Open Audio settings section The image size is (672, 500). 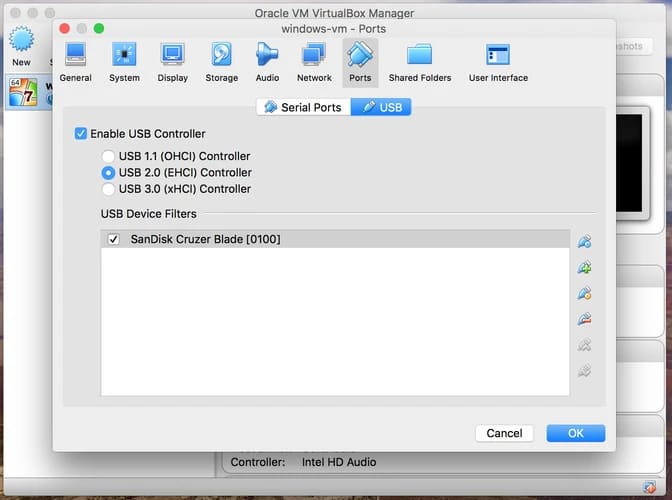[x=267, y=63]
